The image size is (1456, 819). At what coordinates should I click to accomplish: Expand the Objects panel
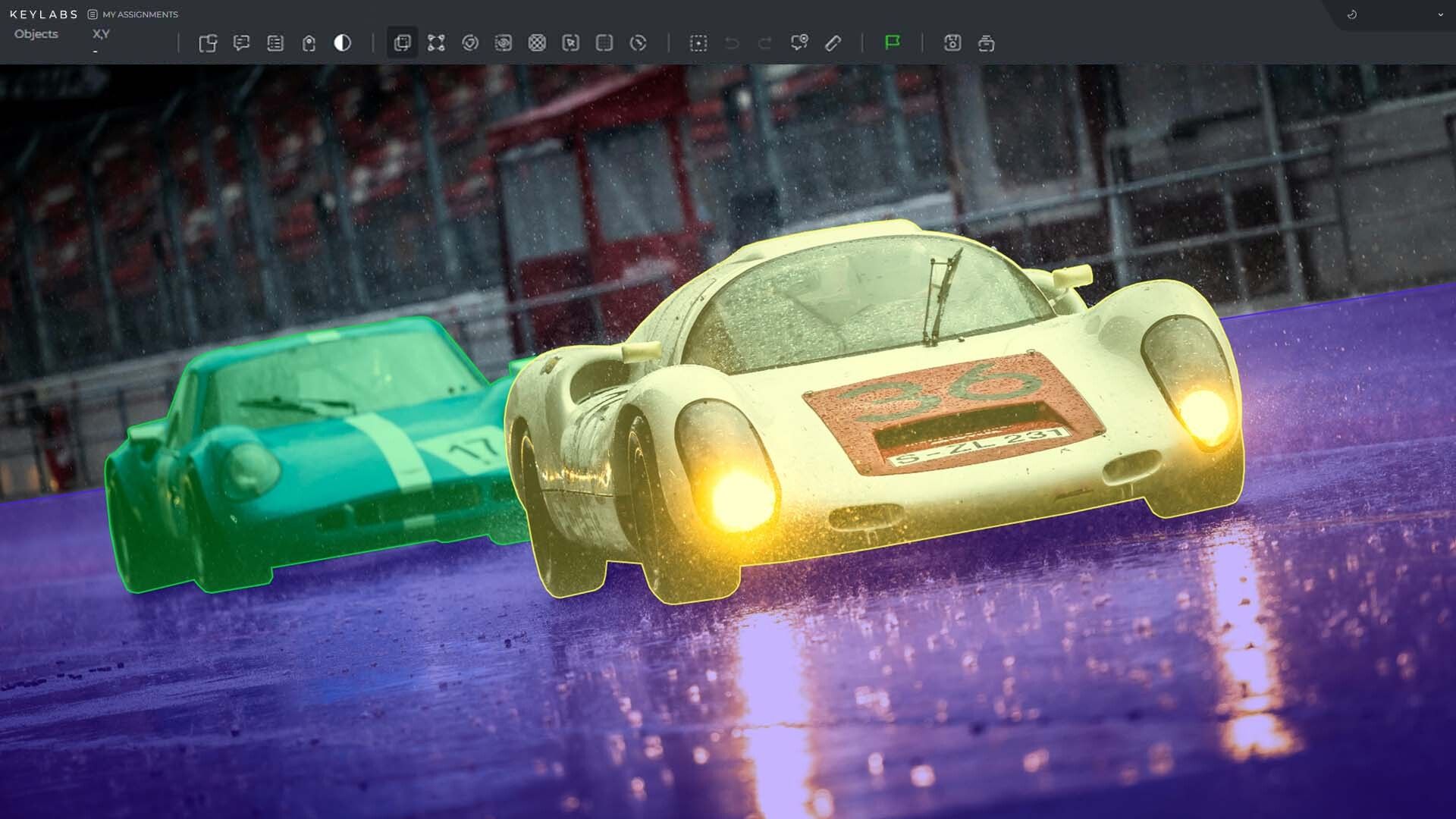(36, 34)
